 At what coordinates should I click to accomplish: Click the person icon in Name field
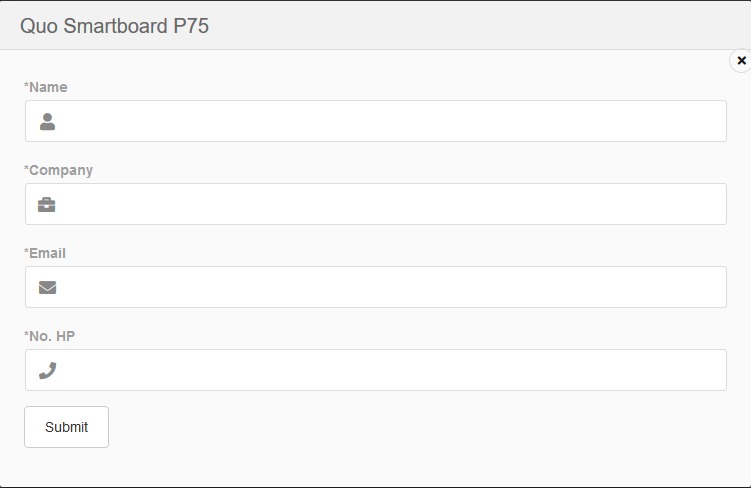[x=47, y=122]
